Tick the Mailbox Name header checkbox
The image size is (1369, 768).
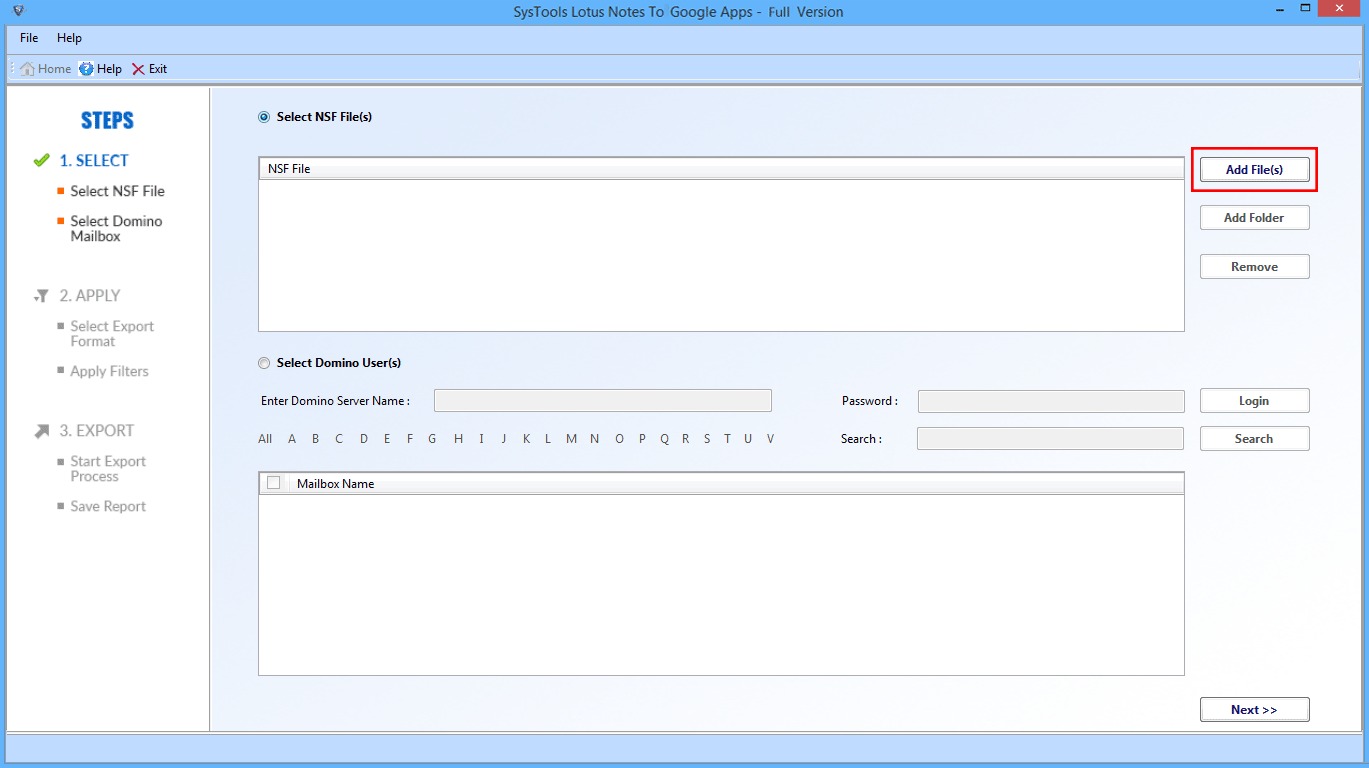[274, 483]
